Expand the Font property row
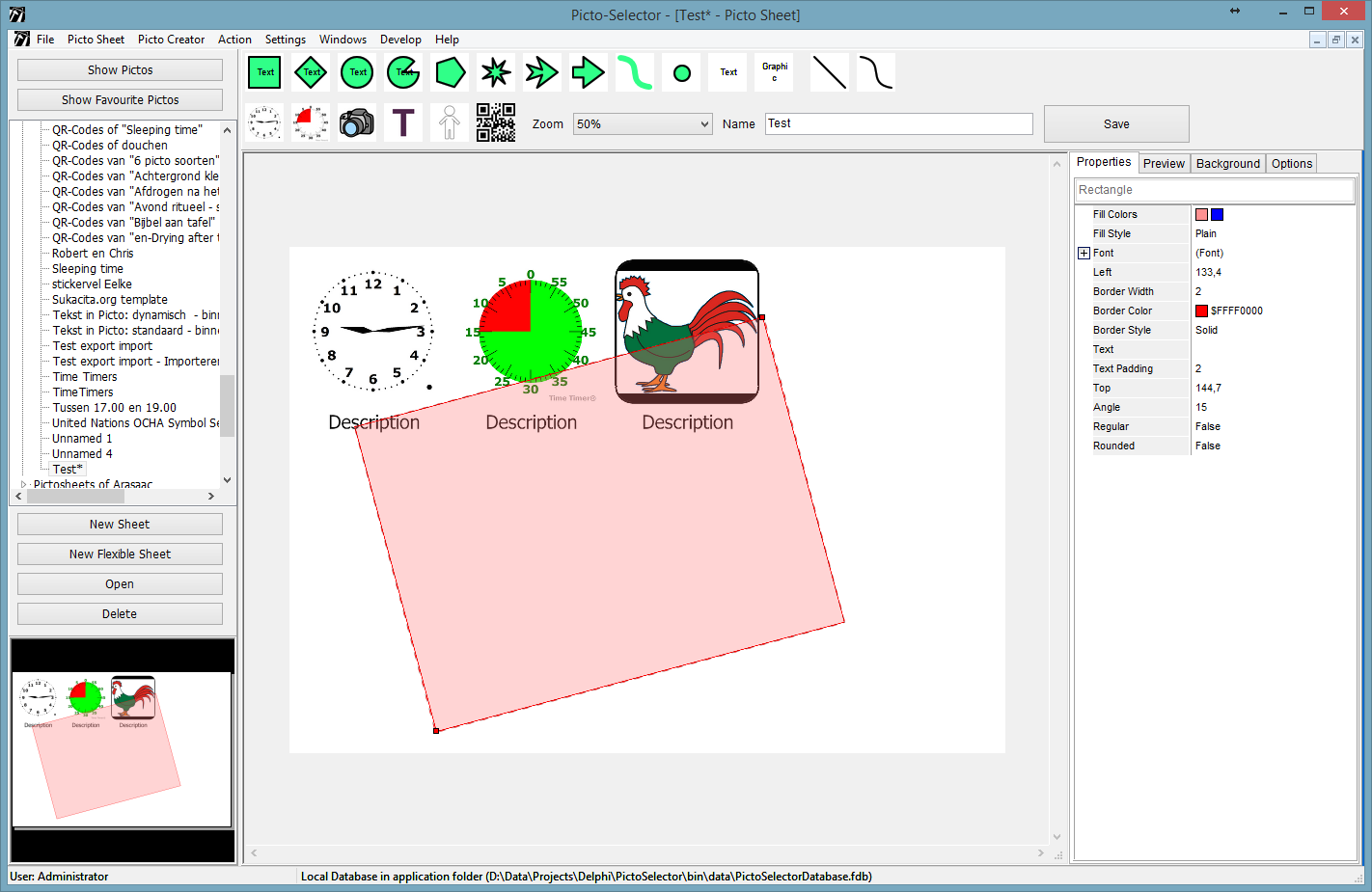 point(1084,254)
